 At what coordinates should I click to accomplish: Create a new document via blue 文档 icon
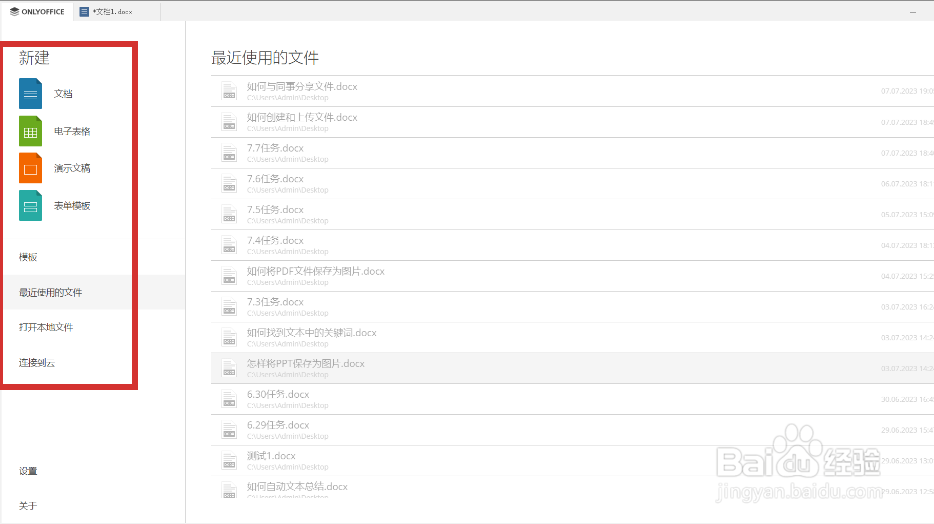pyautogui.click(x=30, y=93)
